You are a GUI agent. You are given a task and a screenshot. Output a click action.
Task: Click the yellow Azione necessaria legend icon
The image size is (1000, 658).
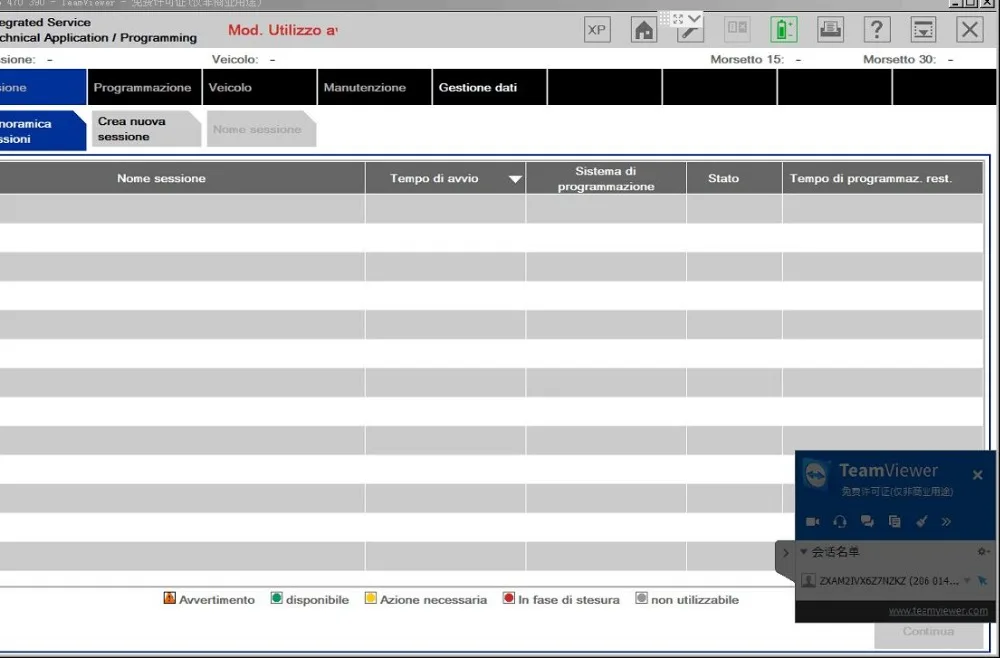tap(371, 598)
